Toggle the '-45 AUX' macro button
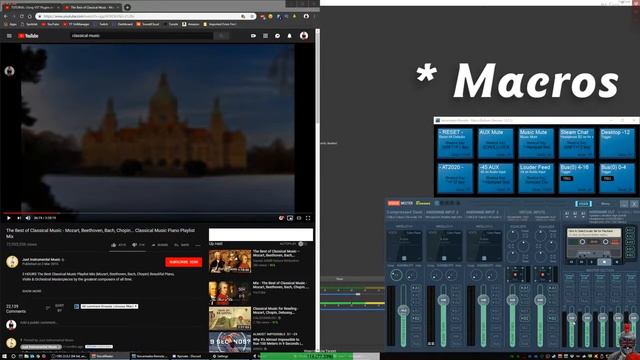The image size is (640, 360). [495, 178]
